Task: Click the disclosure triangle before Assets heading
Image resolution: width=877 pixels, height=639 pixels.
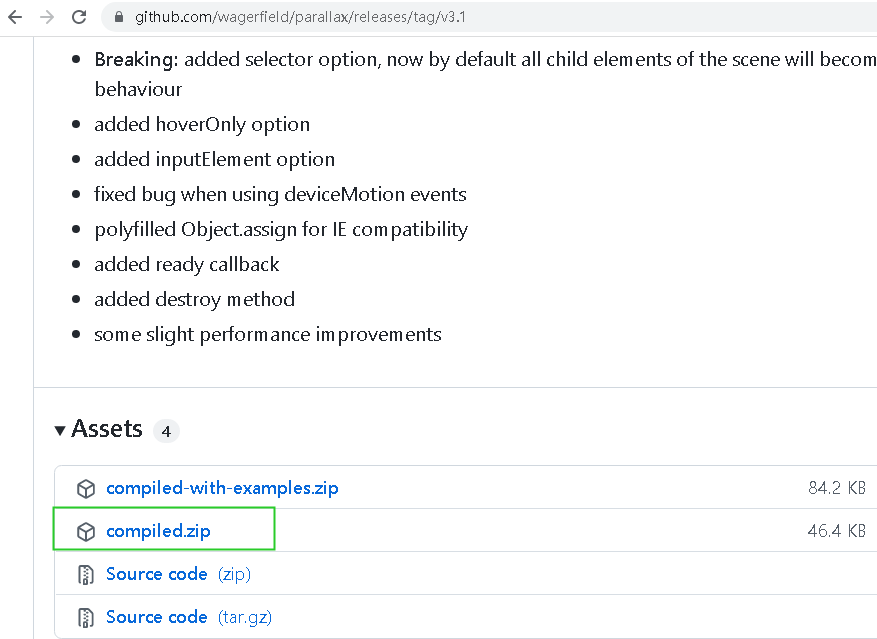Action: point(60,429)
